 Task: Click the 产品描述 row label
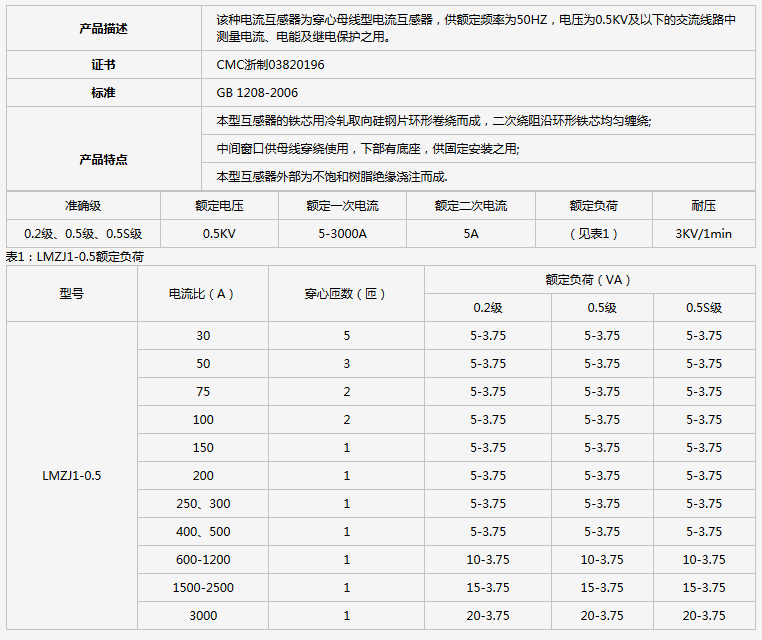(103, 29)
